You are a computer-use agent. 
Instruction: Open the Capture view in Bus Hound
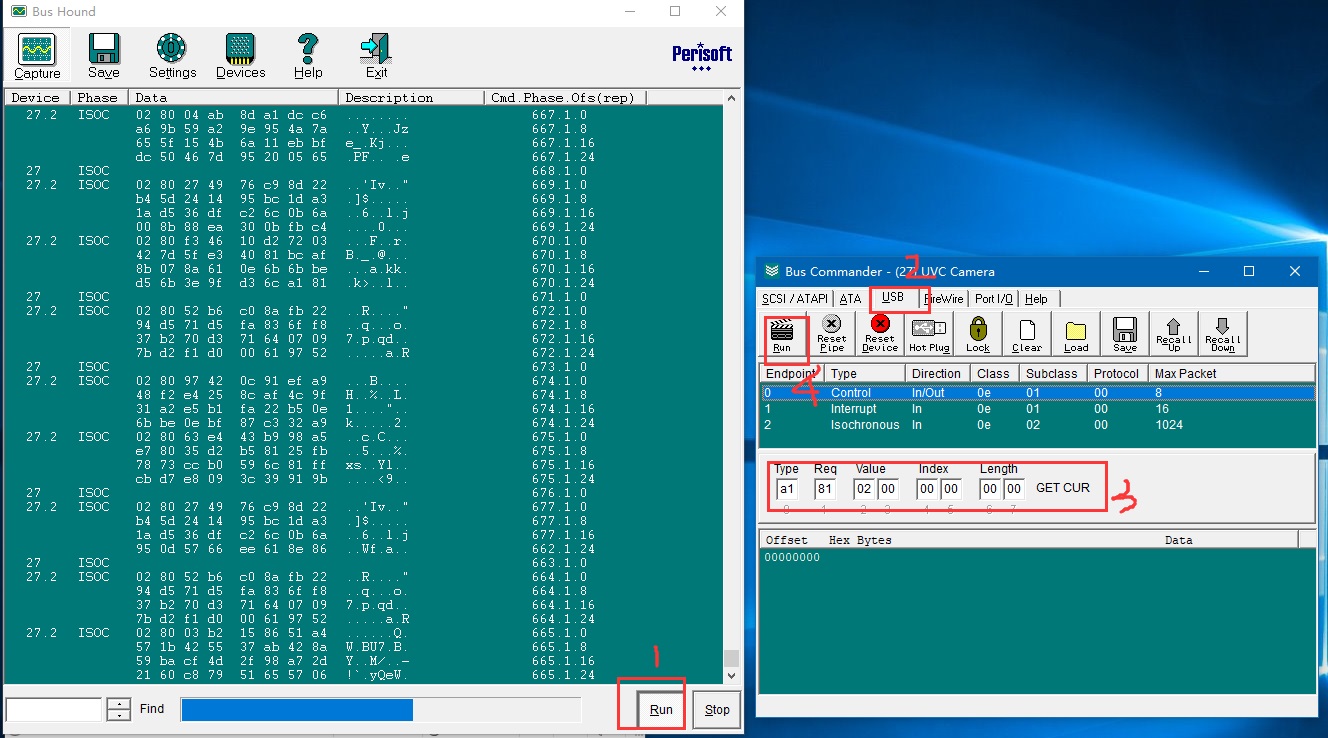click(x=37, y=56)
